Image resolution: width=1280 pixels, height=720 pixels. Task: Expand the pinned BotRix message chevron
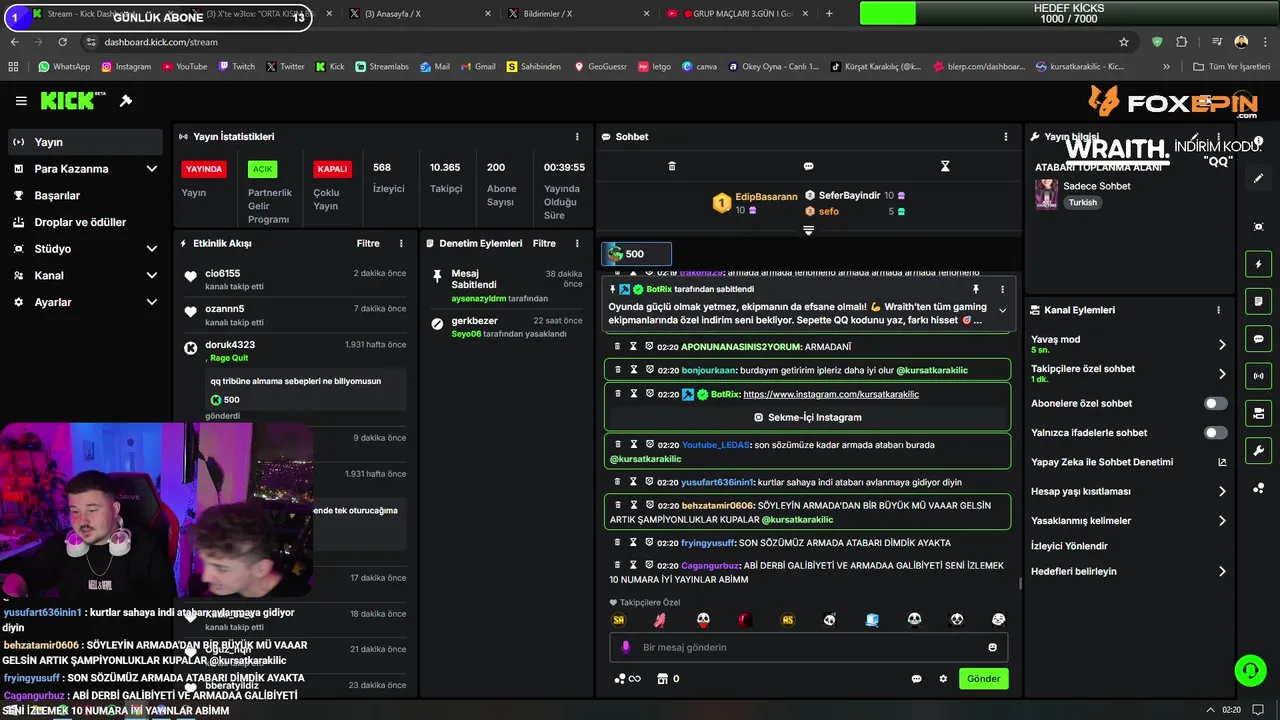pos(1002,311)
